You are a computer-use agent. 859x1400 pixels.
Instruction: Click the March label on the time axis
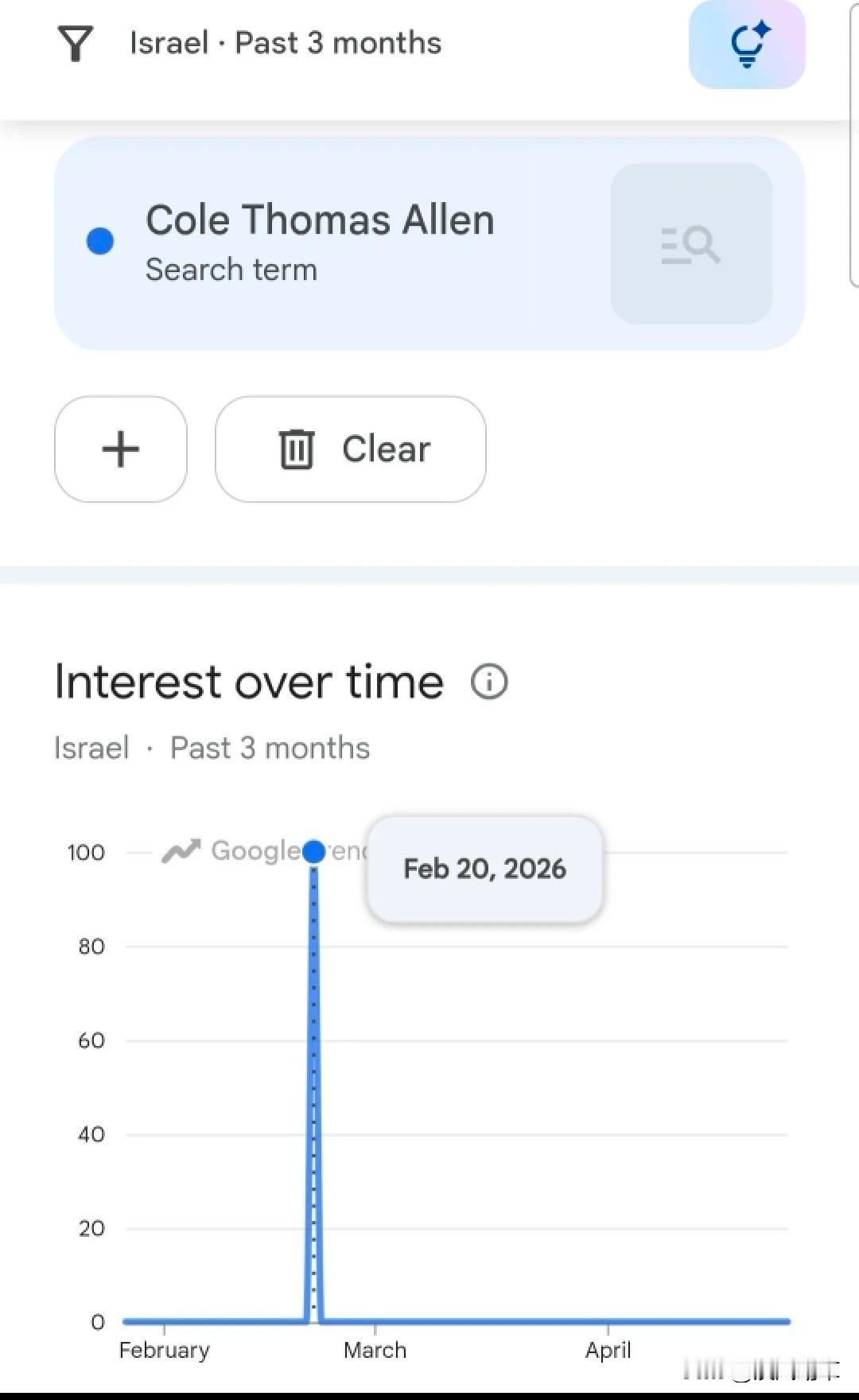375,1350
